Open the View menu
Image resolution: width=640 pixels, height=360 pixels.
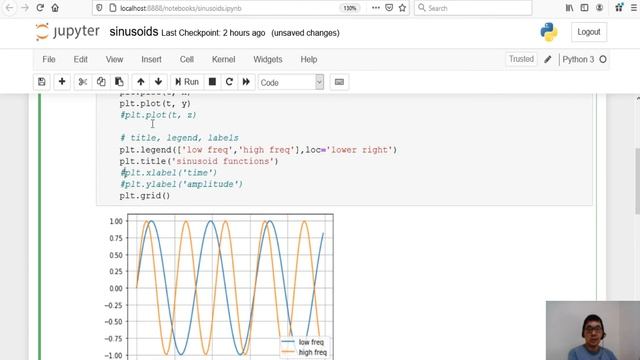114,60
